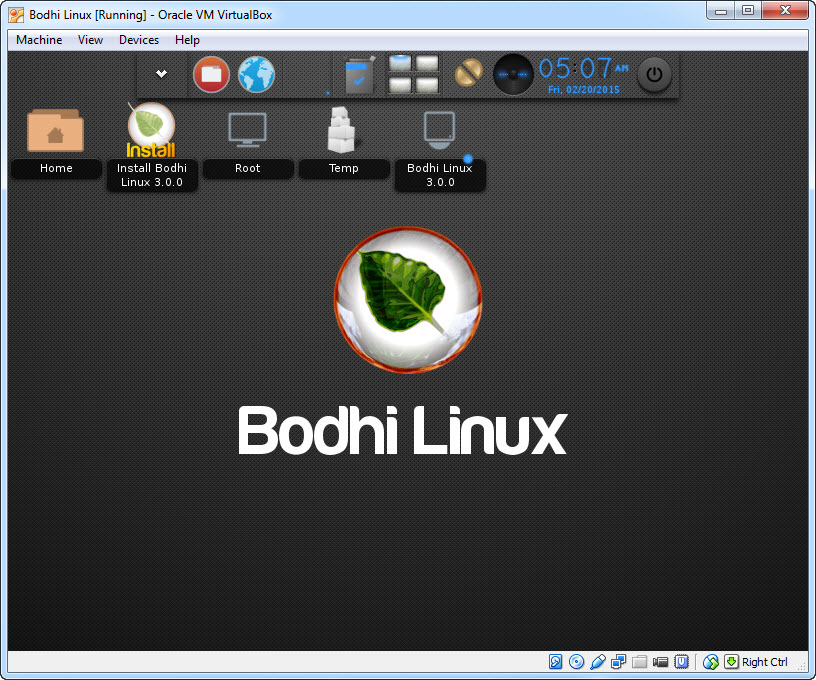Launch the Install Bodhi Linux 3.0.0 installer icon

pyautogui.click(x=151, y=130)
